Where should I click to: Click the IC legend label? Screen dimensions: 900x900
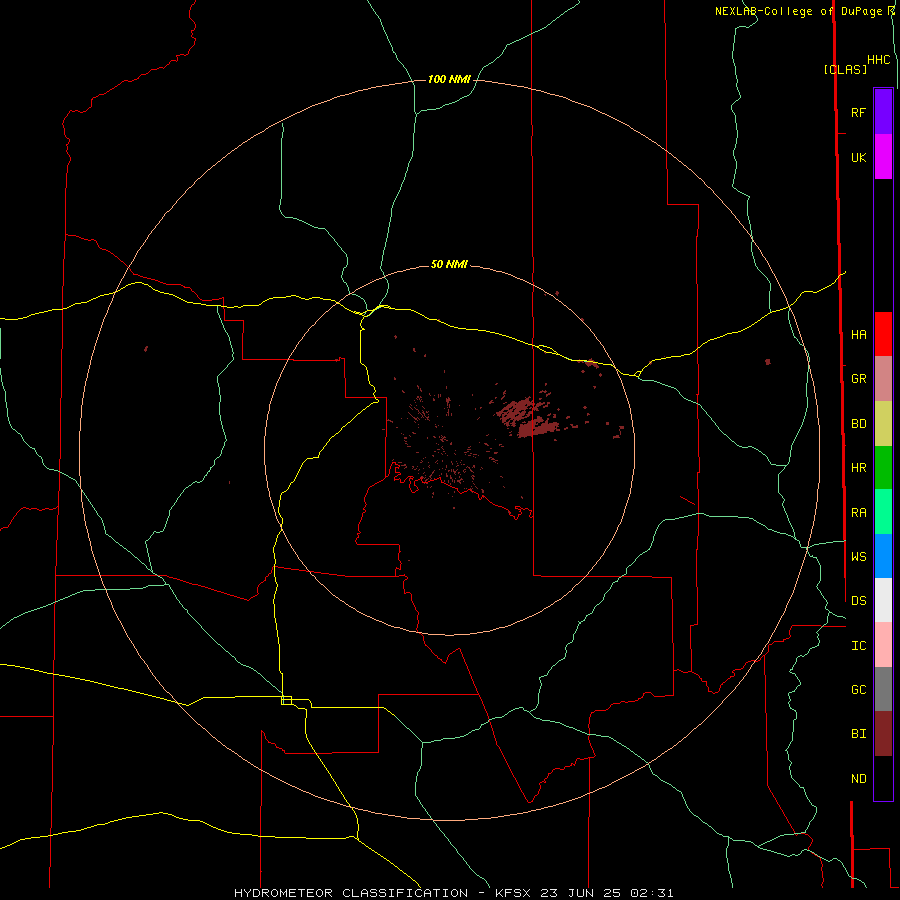tap(858, 646)
